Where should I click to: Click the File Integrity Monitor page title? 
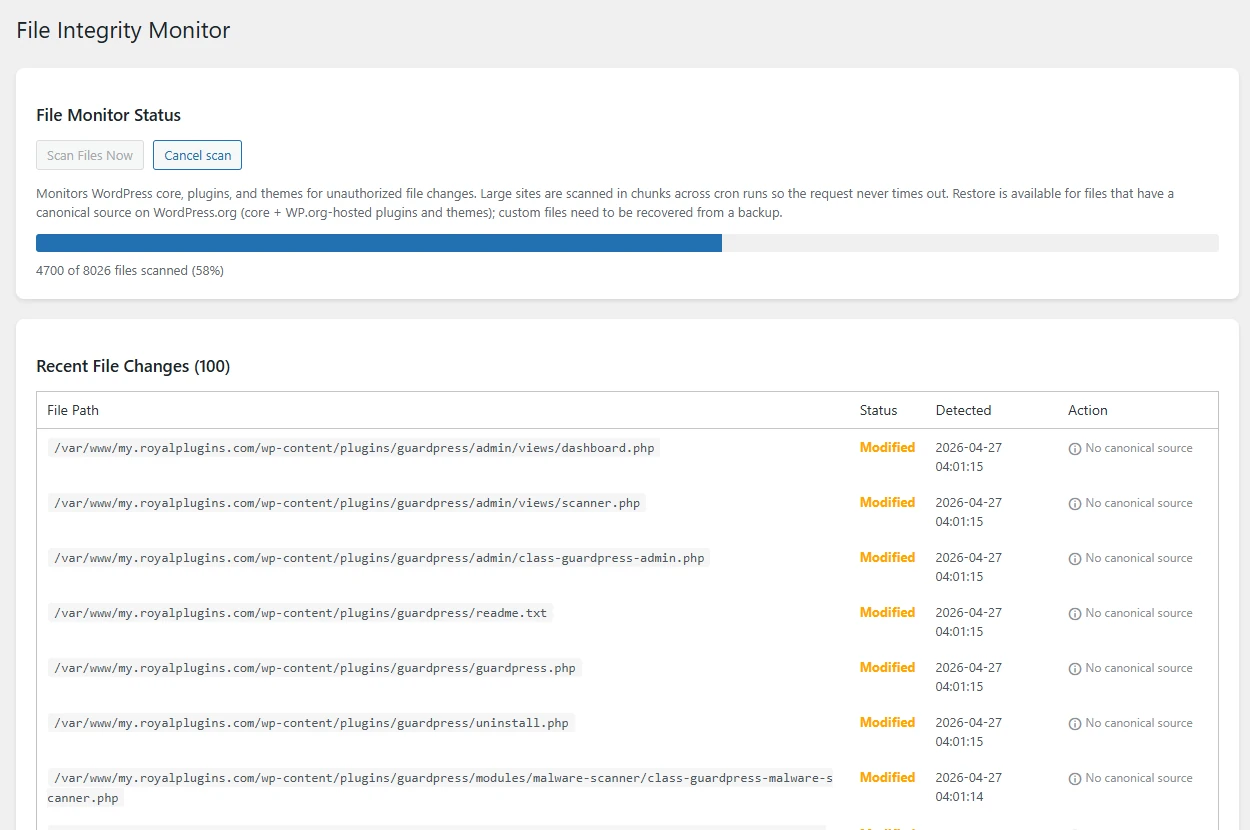123,31
